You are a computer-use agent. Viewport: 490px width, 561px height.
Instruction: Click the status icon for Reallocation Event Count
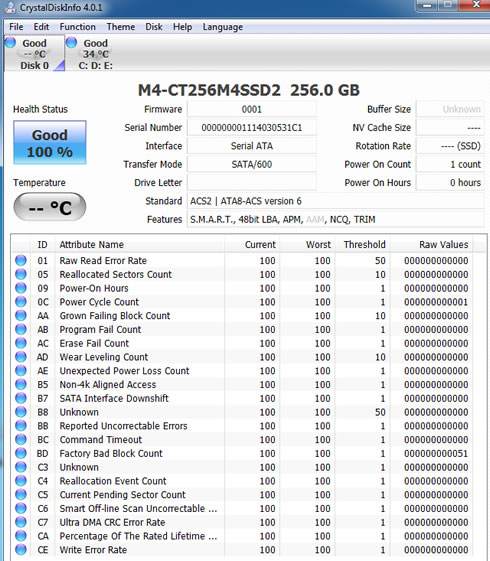21,481
